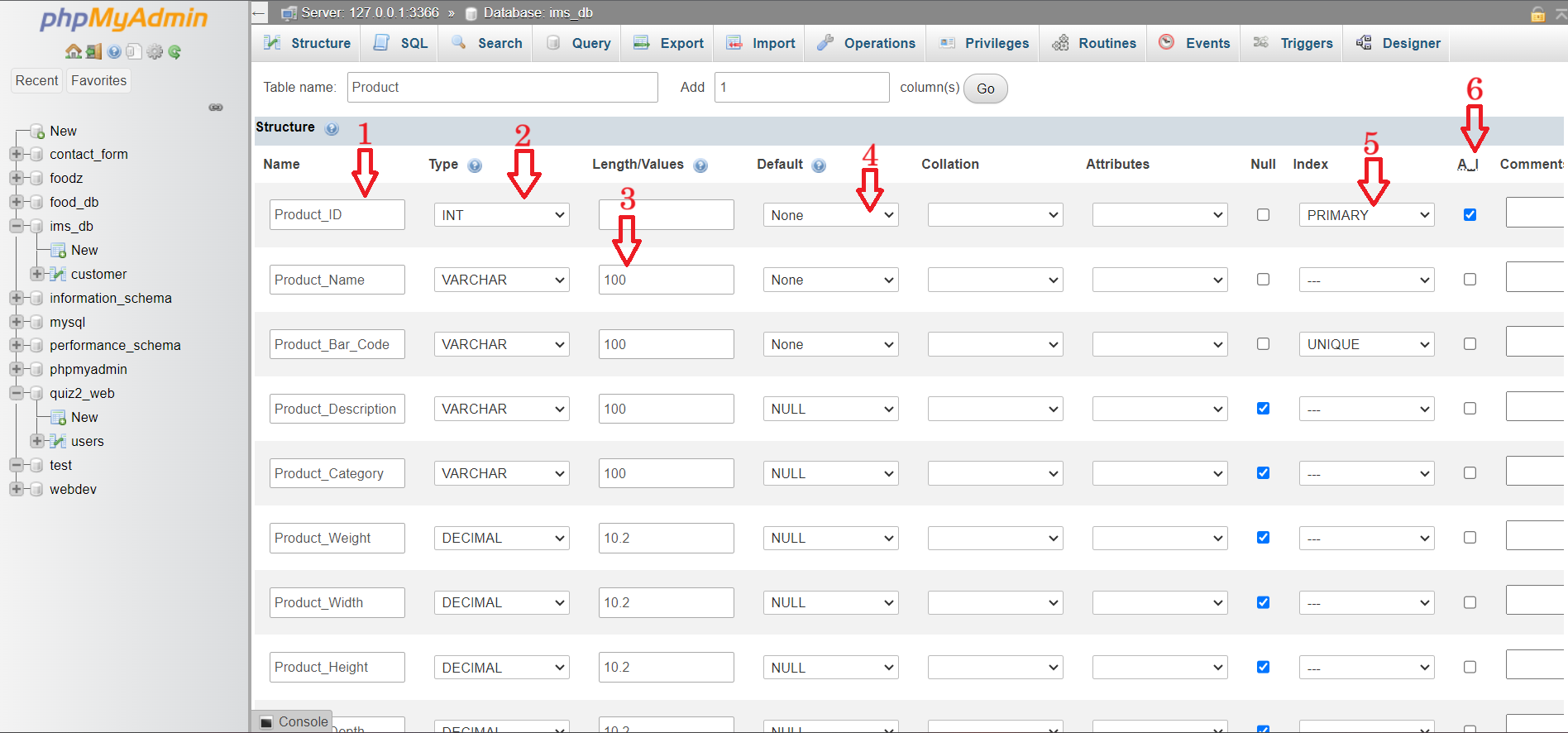
Task: Click the link-with-main-panel chain icon
Action: (216, 108)
